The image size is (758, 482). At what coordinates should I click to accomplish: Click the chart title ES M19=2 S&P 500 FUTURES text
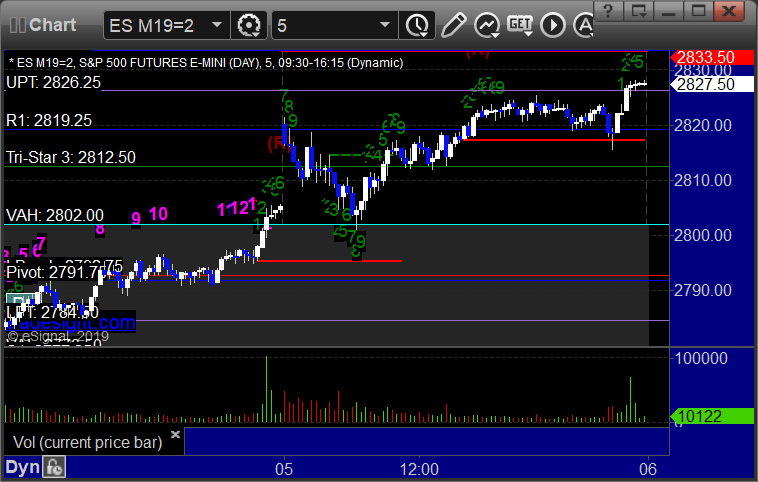point(206,63)
